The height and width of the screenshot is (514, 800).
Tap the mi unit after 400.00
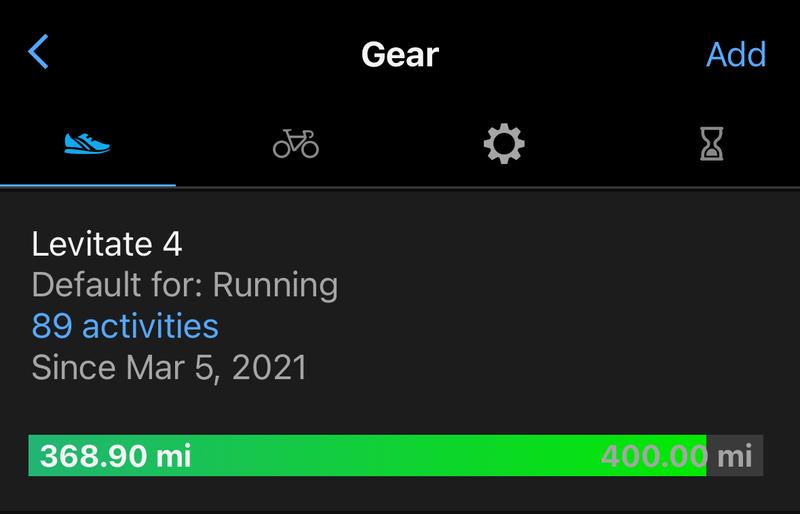point(736,456)
